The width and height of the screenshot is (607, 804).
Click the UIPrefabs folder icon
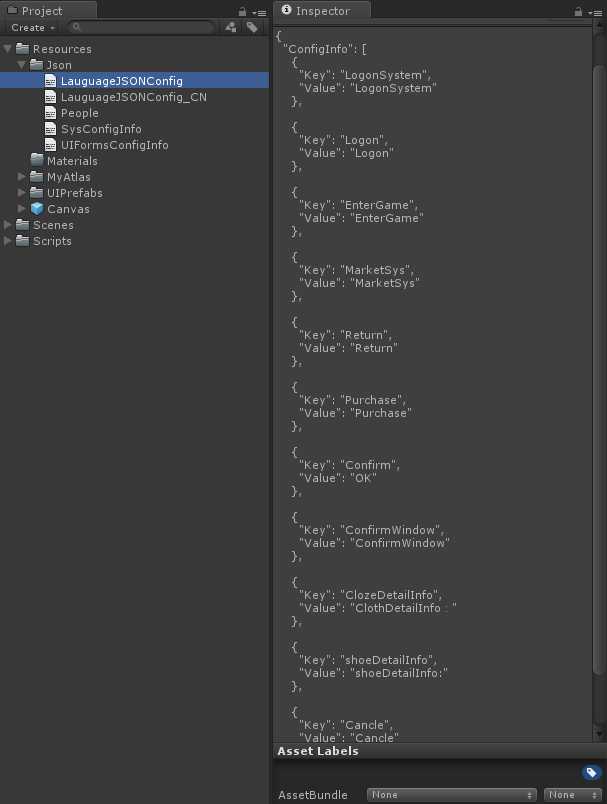pos(36,192)
